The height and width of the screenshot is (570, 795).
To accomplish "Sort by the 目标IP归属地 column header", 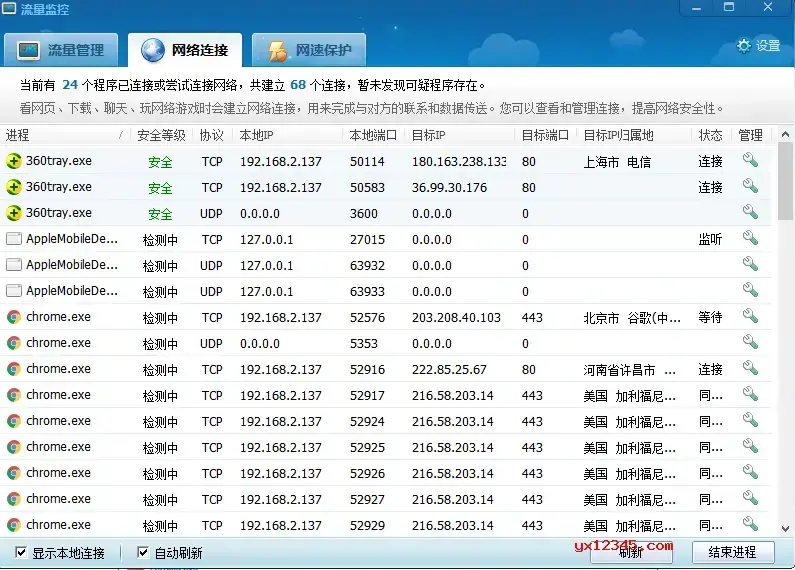I will (635, 135).
